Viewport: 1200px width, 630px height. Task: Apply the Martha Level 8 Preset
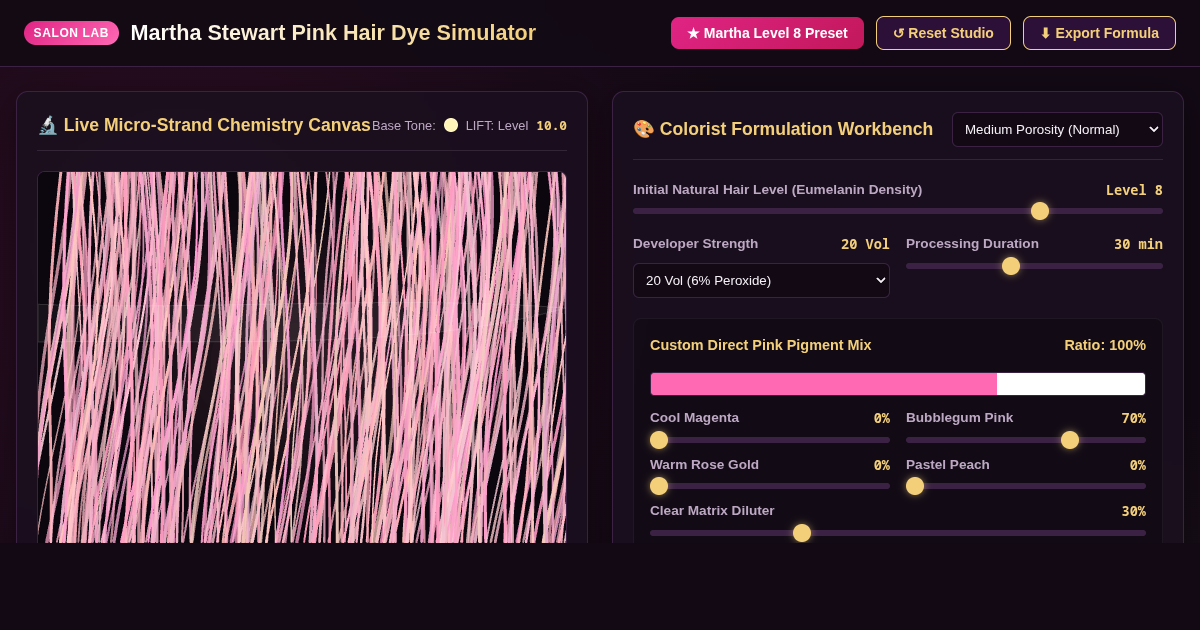pos(767,33)
